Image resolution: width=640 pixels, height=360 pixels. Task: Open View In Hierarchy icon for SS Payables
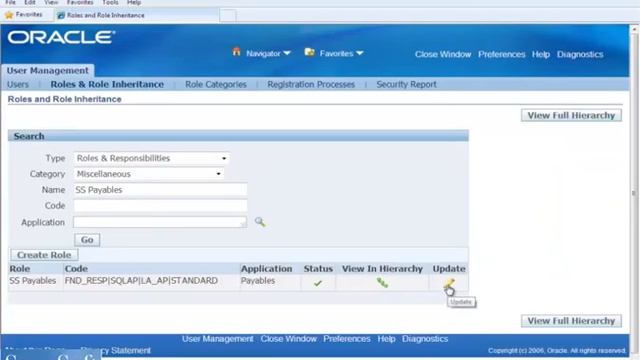click(382, 282)
